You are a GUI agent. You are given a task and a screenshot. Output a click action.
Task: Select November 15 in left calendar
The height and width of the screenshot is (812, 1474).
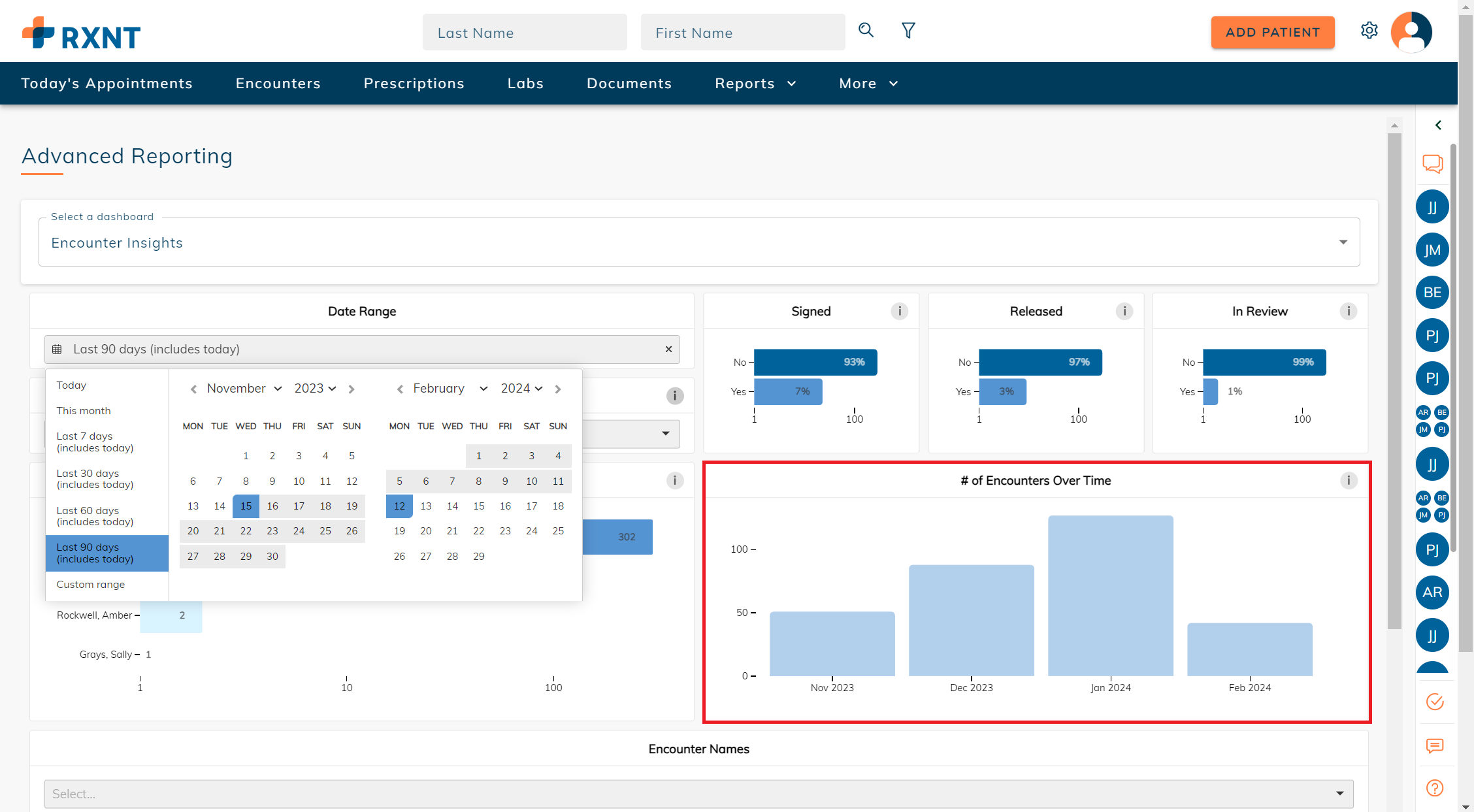tap(246, 506)
